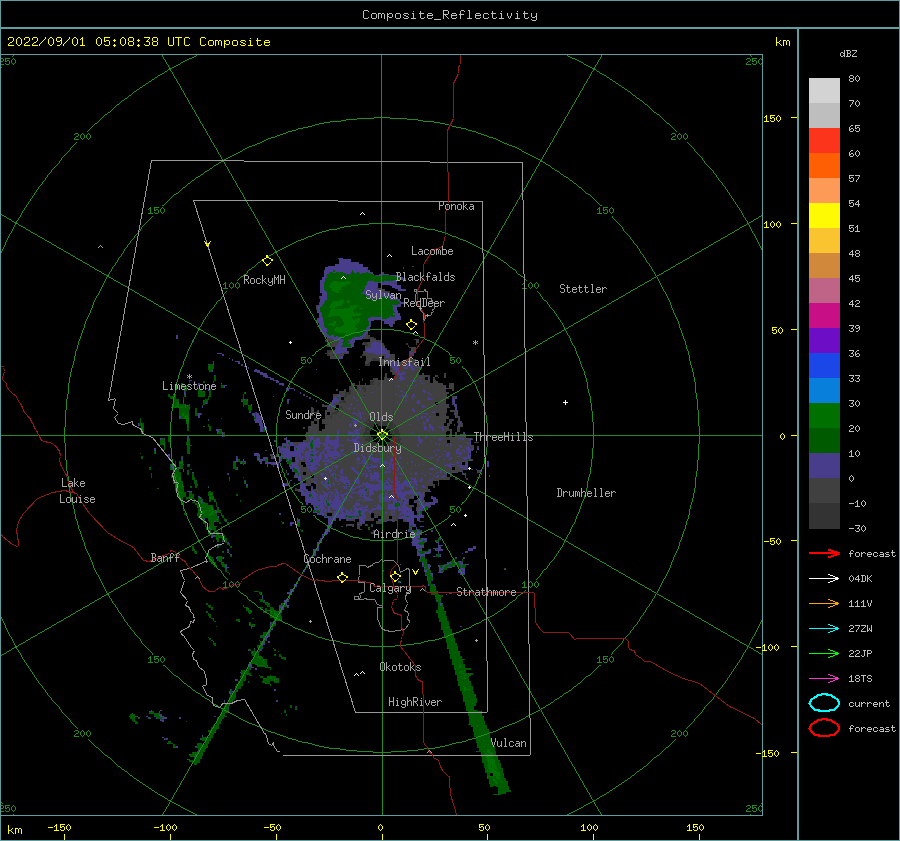Click the magenta 18TS arrow in legend
The image size is (900, 841).
tap(824, 679)
